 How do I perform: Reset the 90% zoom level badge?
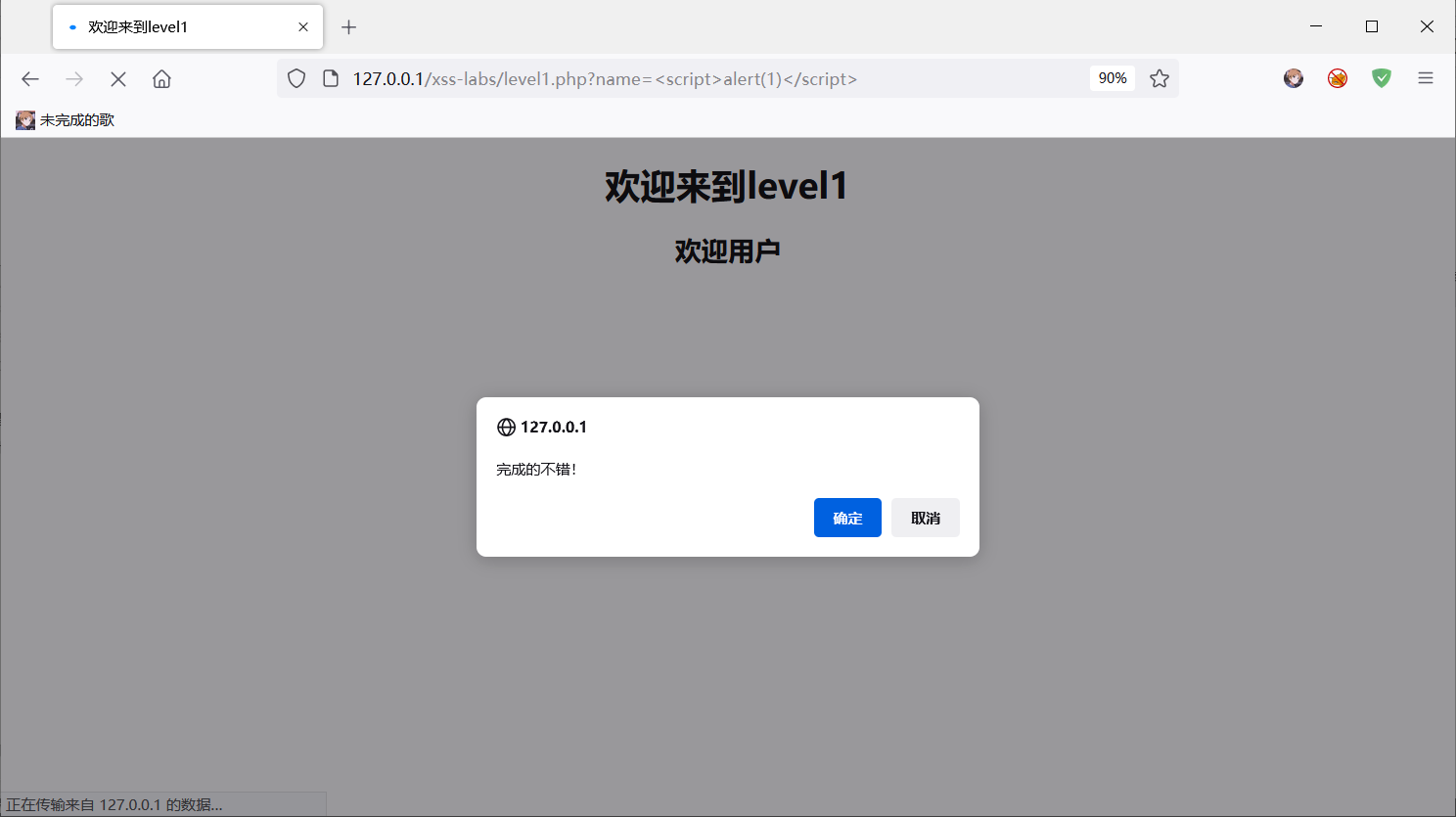(x=1113, y=78)
